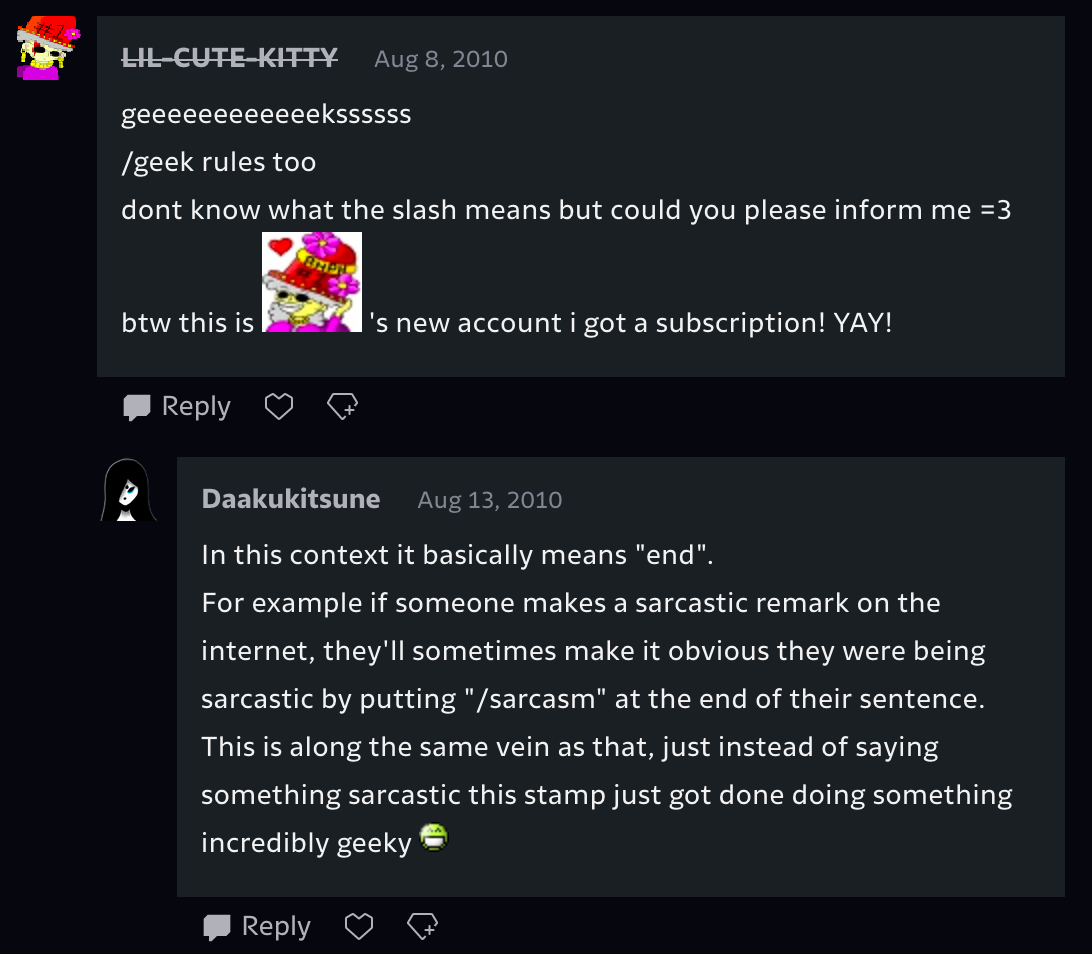The height and width of the screenshot is (954, 1092).
Task: Click the Aug 8, 2010 timestamp
Action: [441, 59]
